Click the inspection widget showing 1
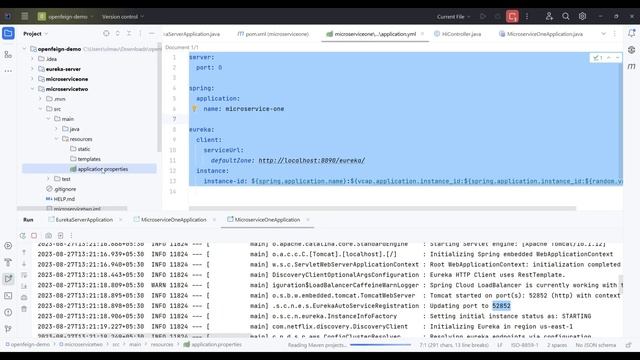The image size is (640, 360). (x=599, y=58)
